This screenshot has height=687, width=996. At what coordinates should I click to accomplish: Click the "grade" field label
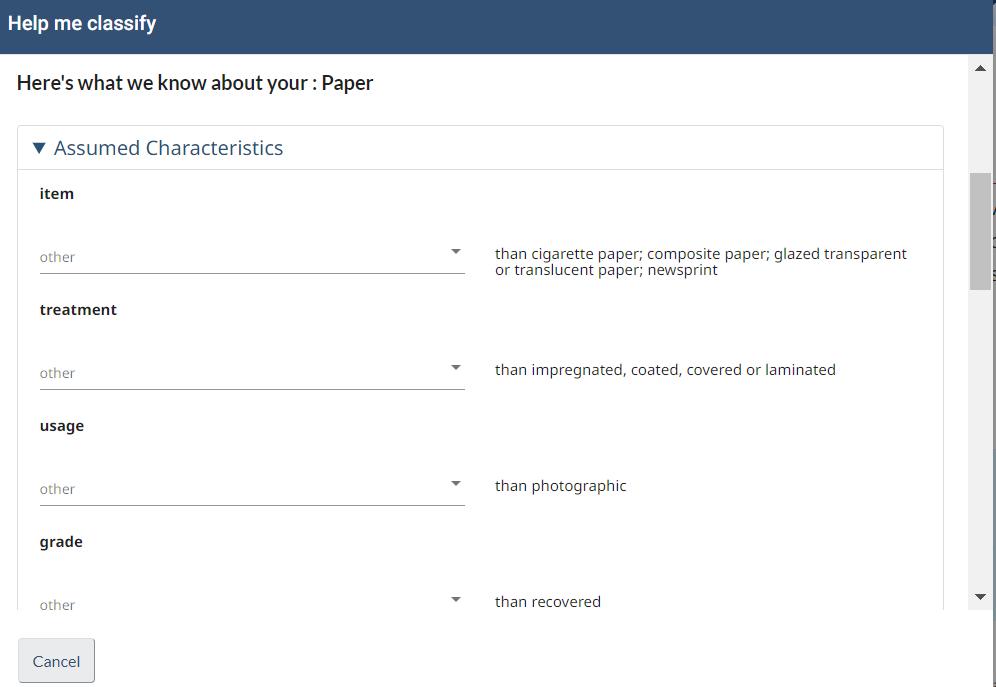point(61,542)
